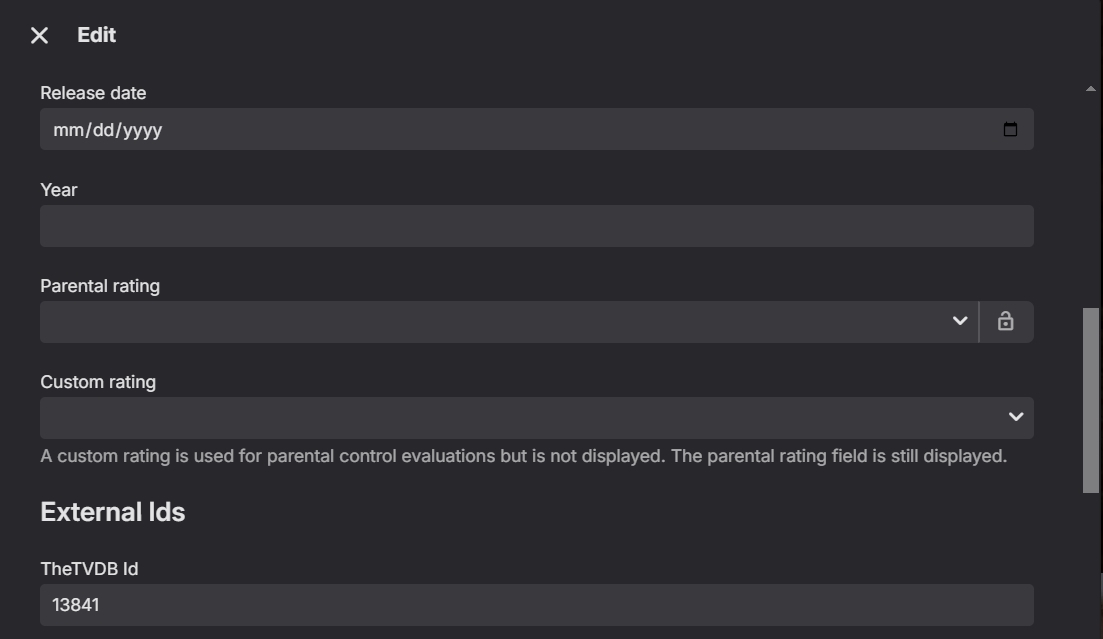The height and width of the screenshot is (639, 1103).
Task: Select the day segment of the Release date
Action: (x=103, y=130)
